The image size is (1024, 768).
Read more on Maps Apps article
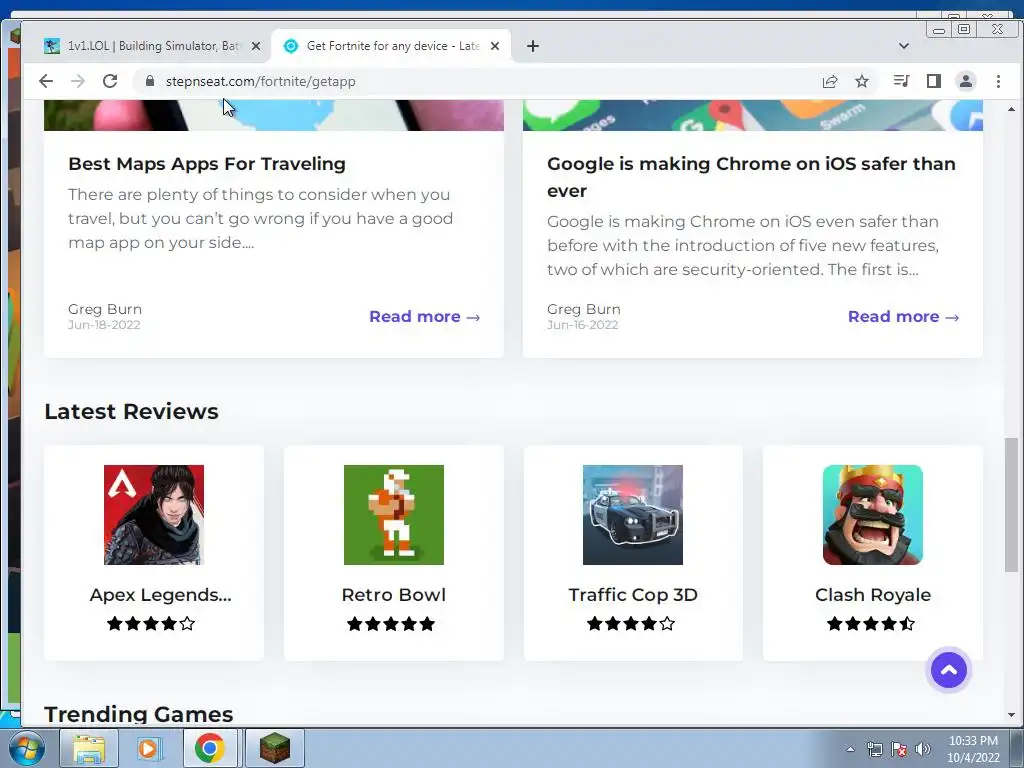[424, 317]
